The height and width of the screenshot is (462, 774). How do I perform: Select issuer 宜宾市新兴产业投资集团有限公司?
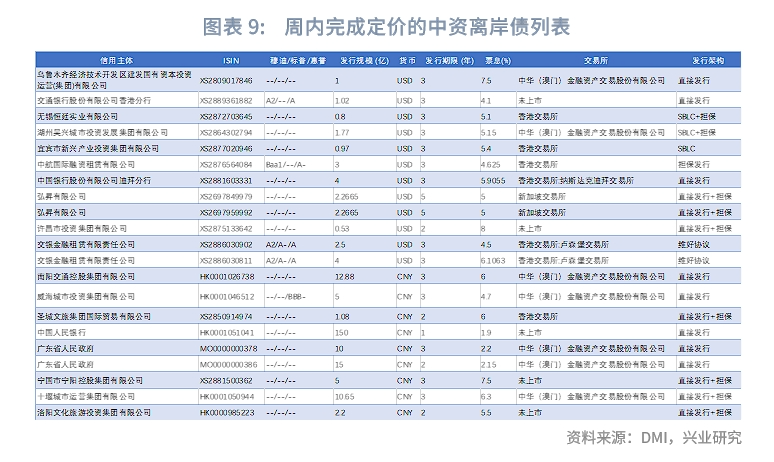[x=98, y=149]
